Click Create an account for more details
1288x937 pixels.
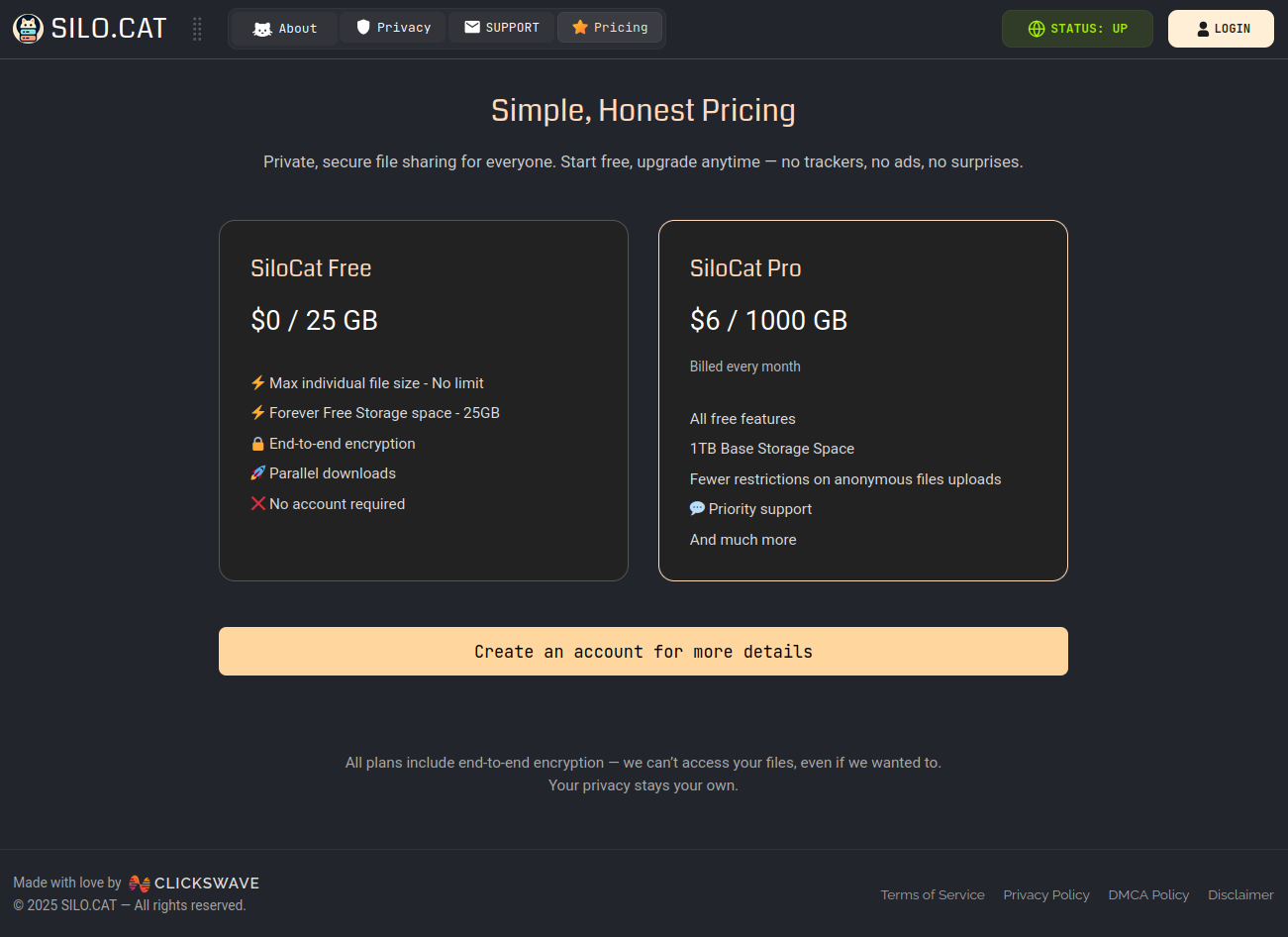pos(644,652)
